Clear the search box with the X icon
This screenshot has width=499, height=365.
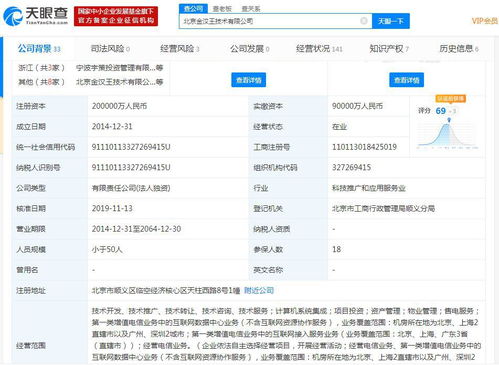[x=364, y=21]
